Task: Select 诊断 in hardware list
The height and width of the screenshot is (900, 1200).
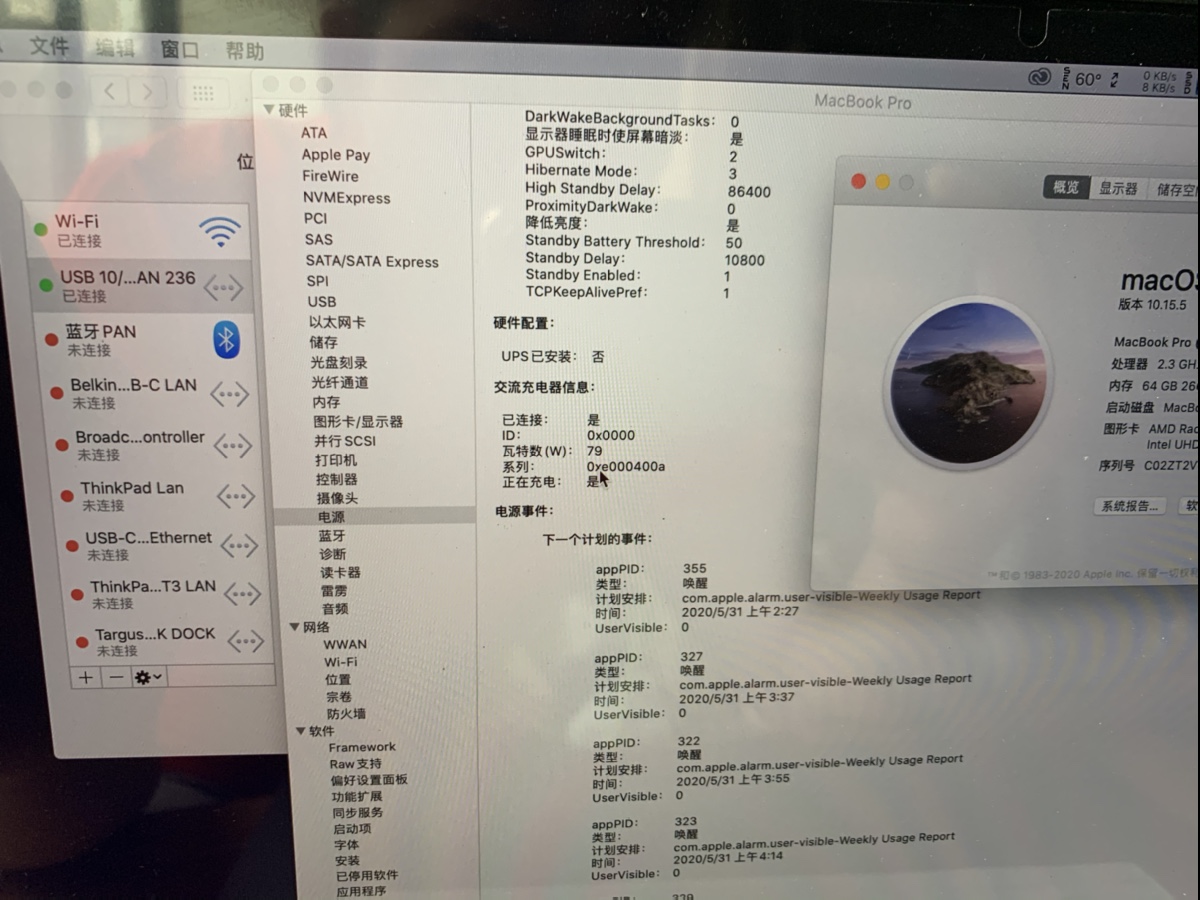Action: pyautogui.click(x=333, y=553)
